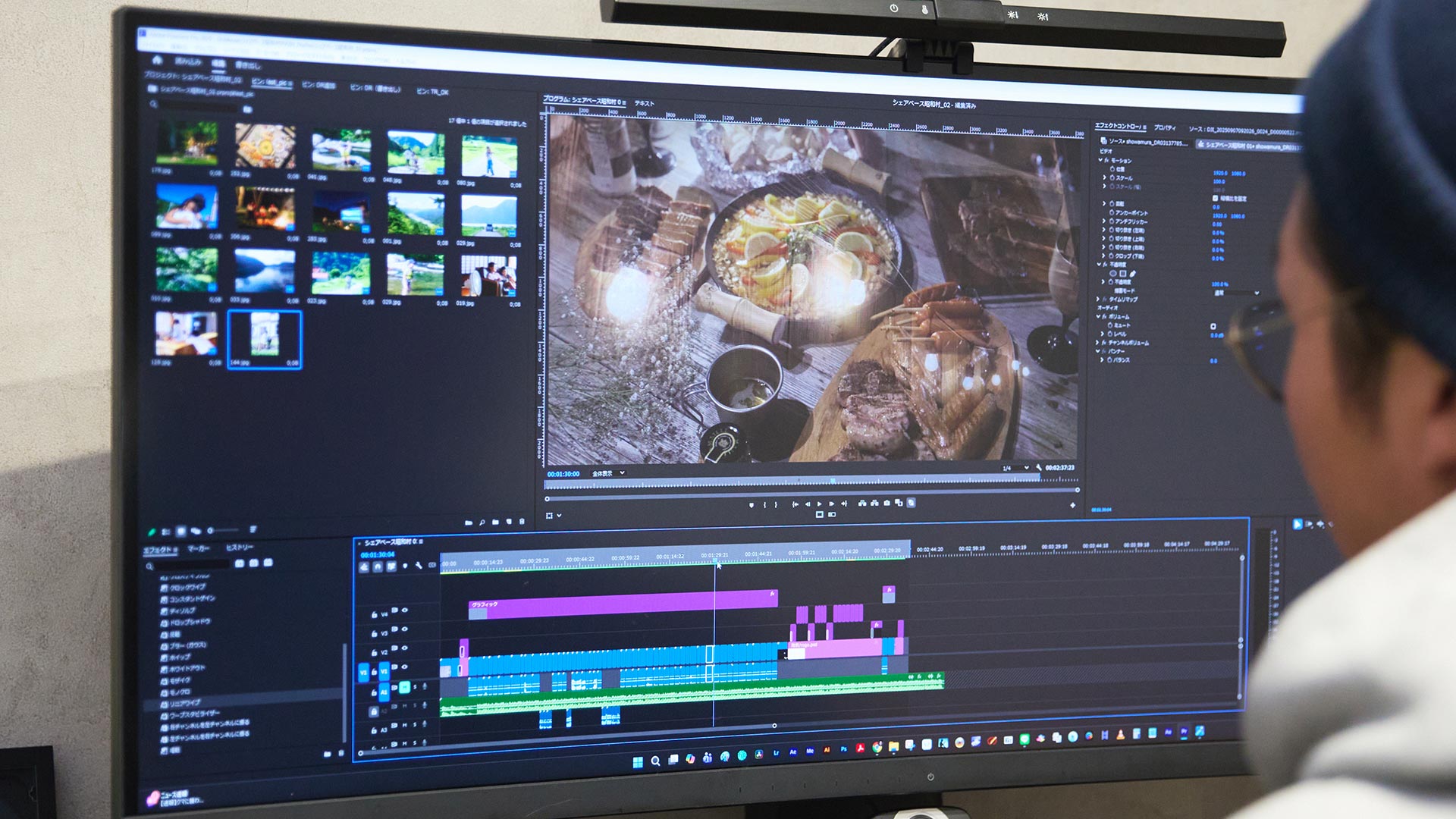Click the Mark Out bracket button
This screenshot has height=819, width=1456.
[x=776, y=504]
